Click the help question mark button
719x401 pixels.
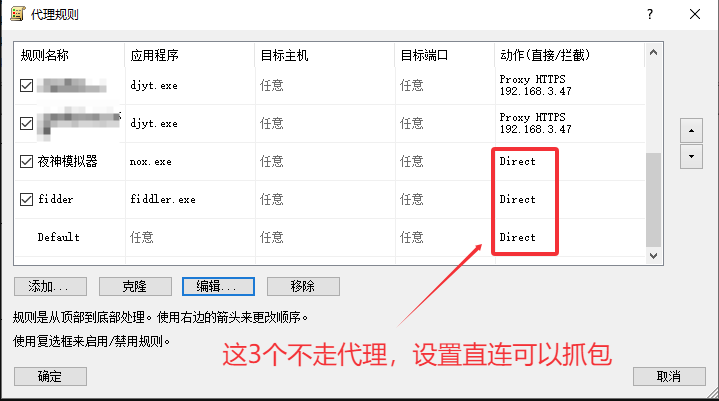pyautogui.click(x=650, y=14)
